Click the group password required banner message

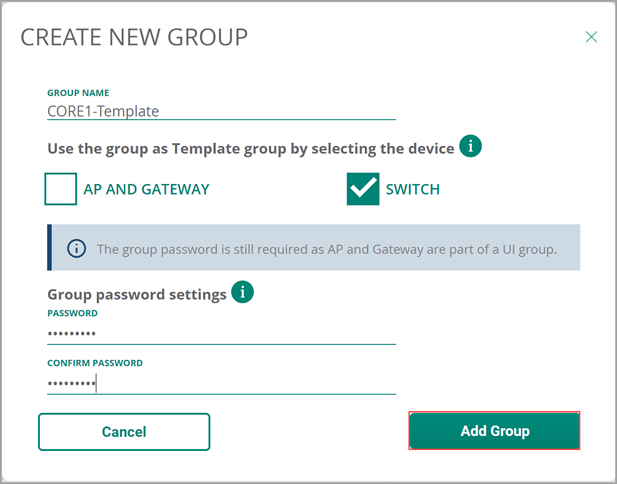tap(327, 249)
